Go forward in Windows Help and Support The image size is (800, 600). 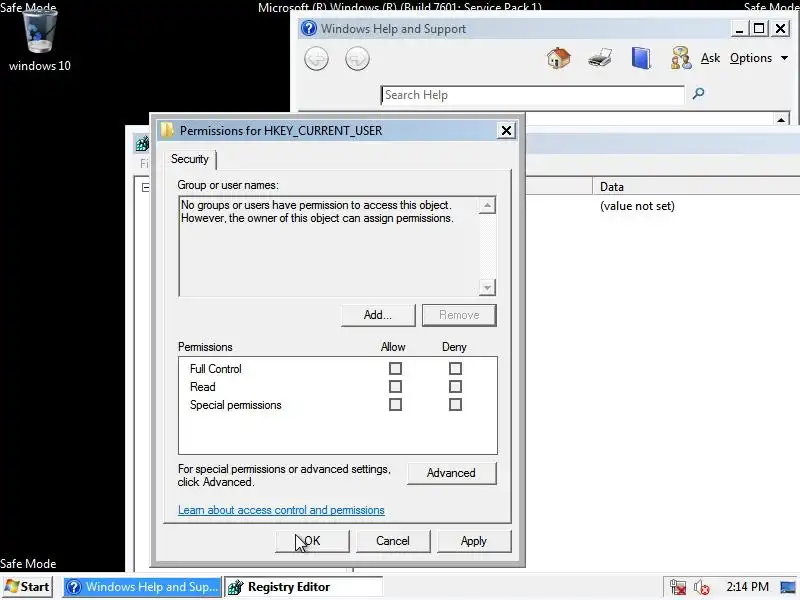(357, 59)
